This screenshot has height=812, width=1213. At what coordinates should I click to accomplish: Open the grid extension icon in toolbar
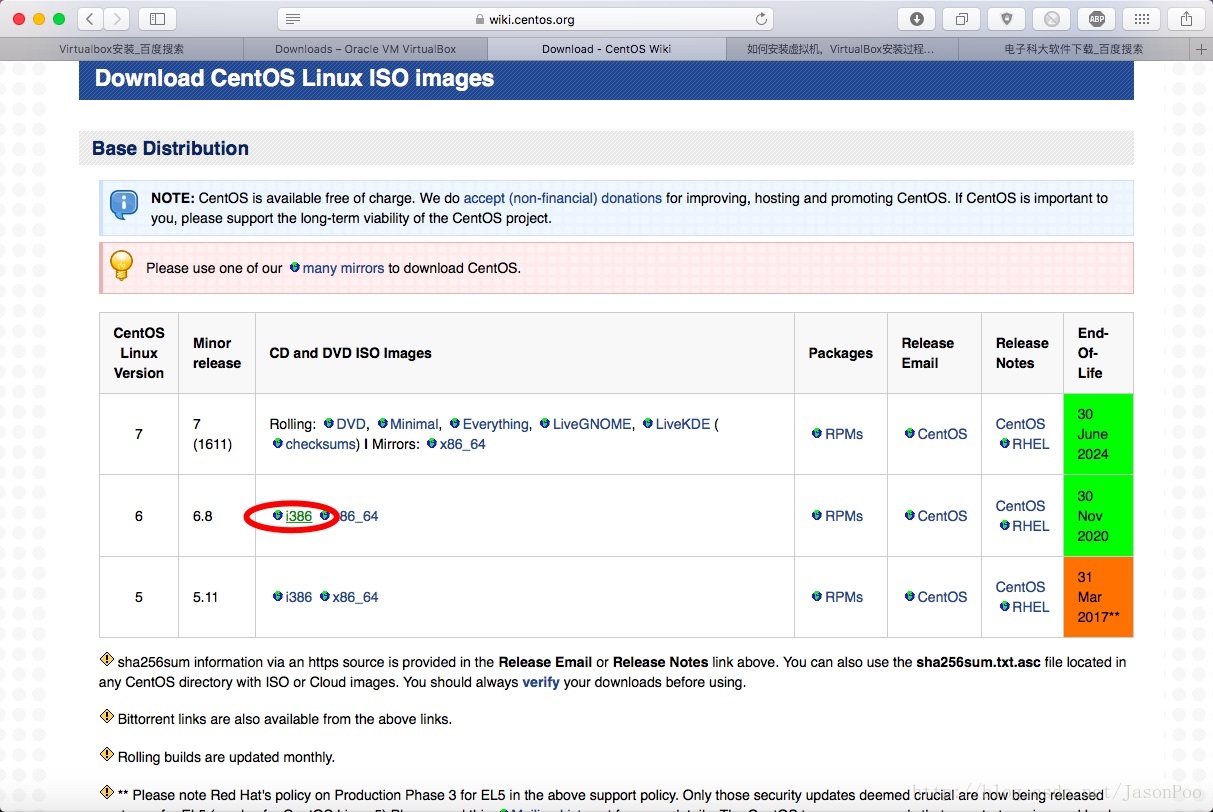[1141, 18]
